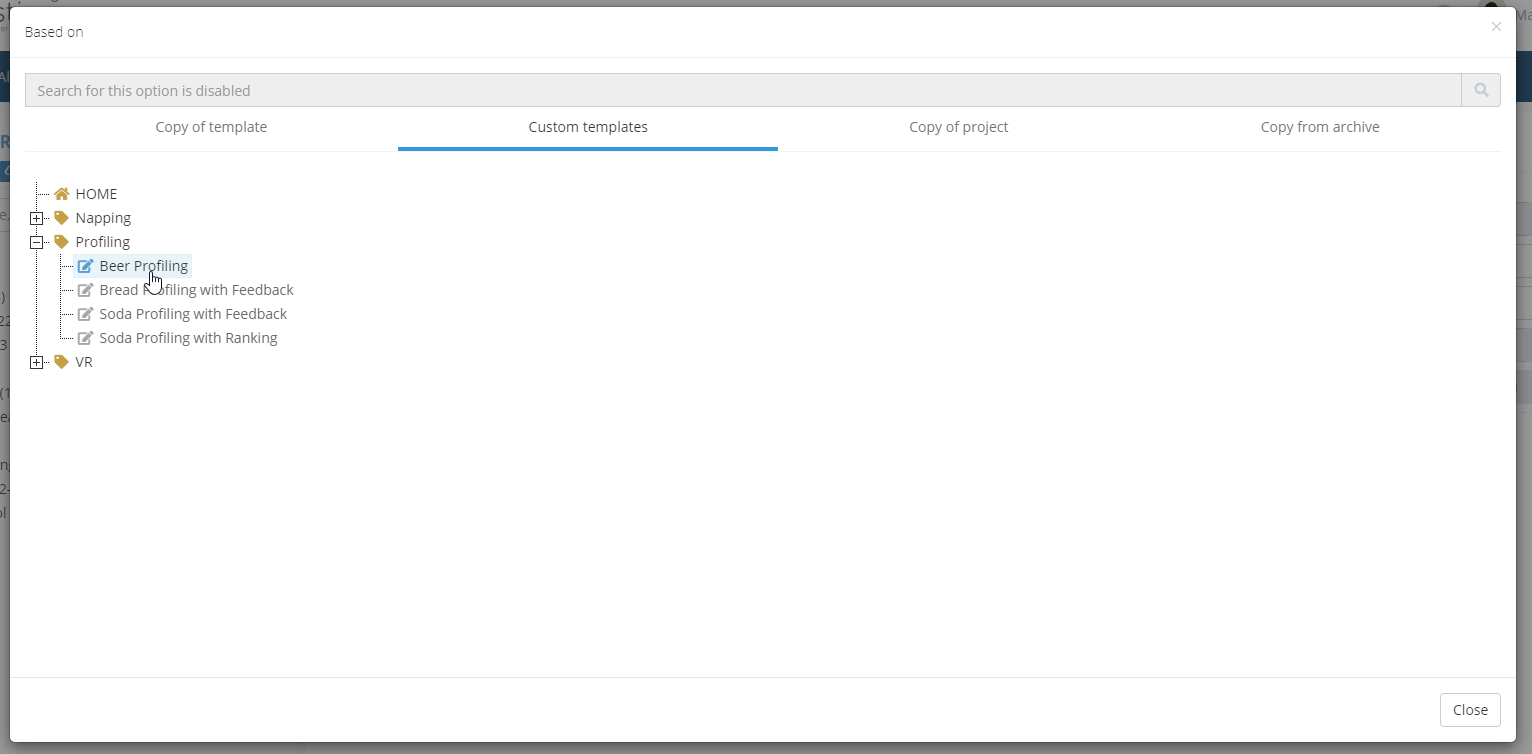Switch to the Copy of project tab
The image size is (1532, 754).
coord(958,127)
